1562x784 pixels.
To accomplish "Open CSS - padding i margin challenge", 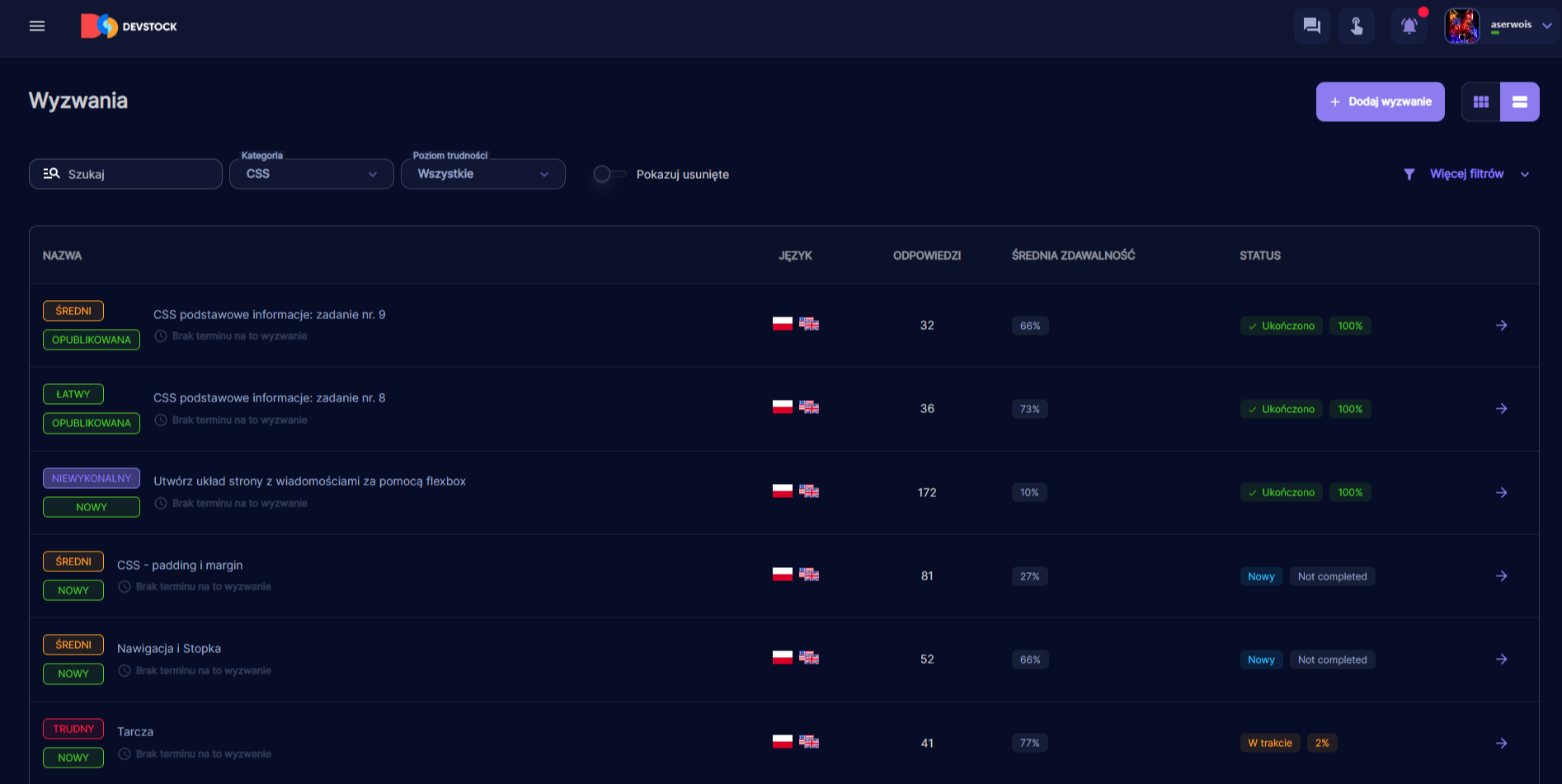I will [180, 566].
